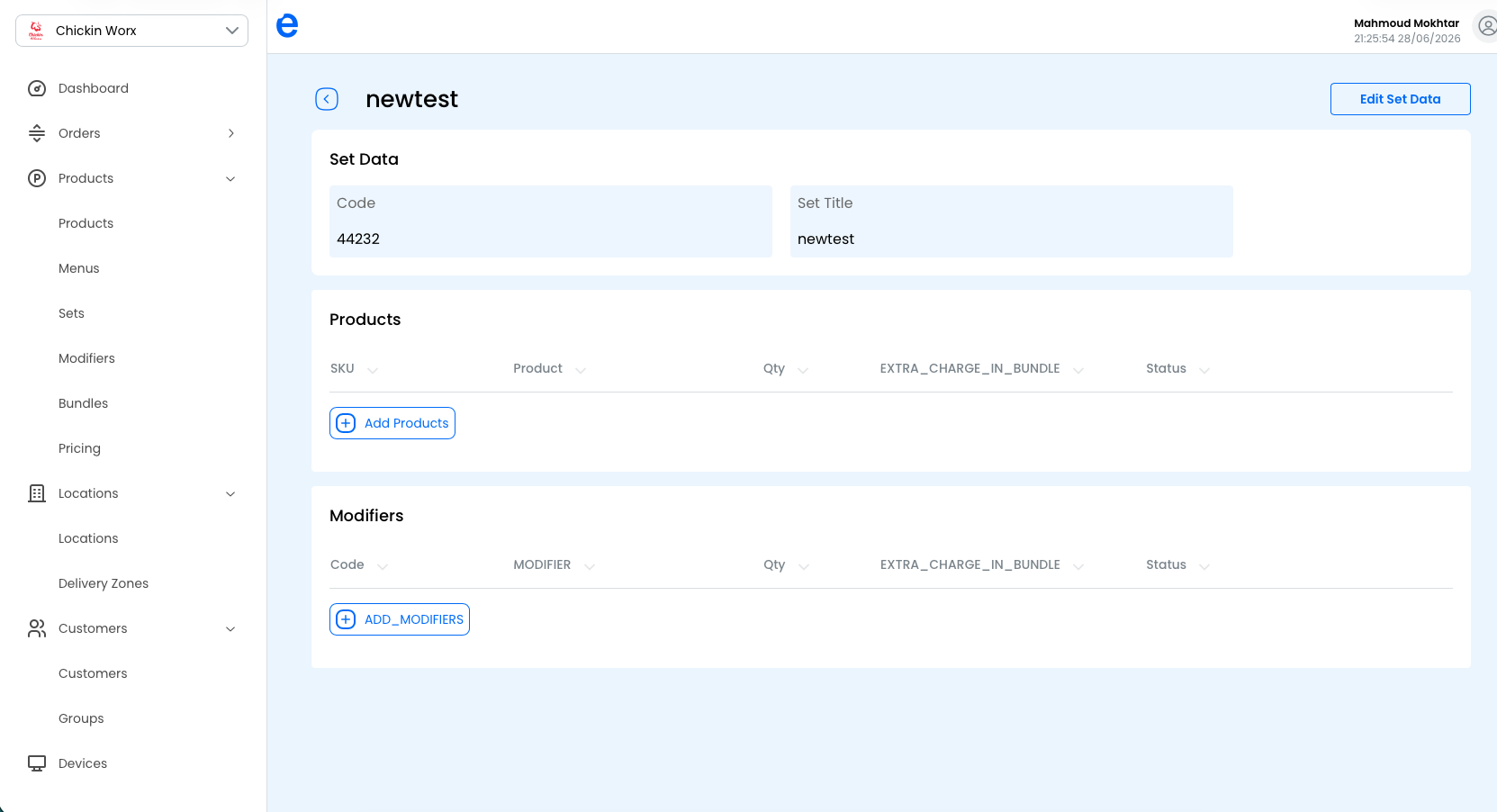Click the timestamp 21:25:54 28/06/2026
This screenshot has width=1497, height=812.
point(1407,39)
